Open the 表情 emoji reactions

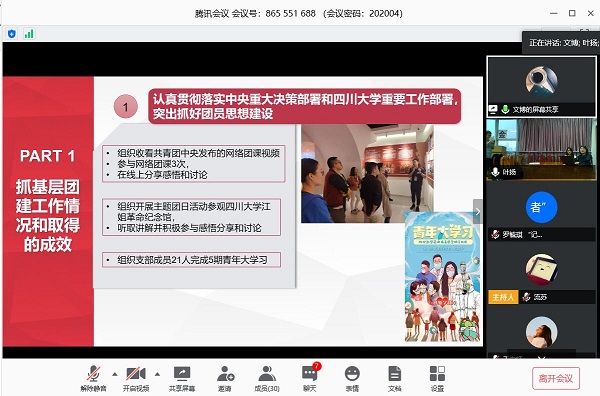tap(352, 373)
